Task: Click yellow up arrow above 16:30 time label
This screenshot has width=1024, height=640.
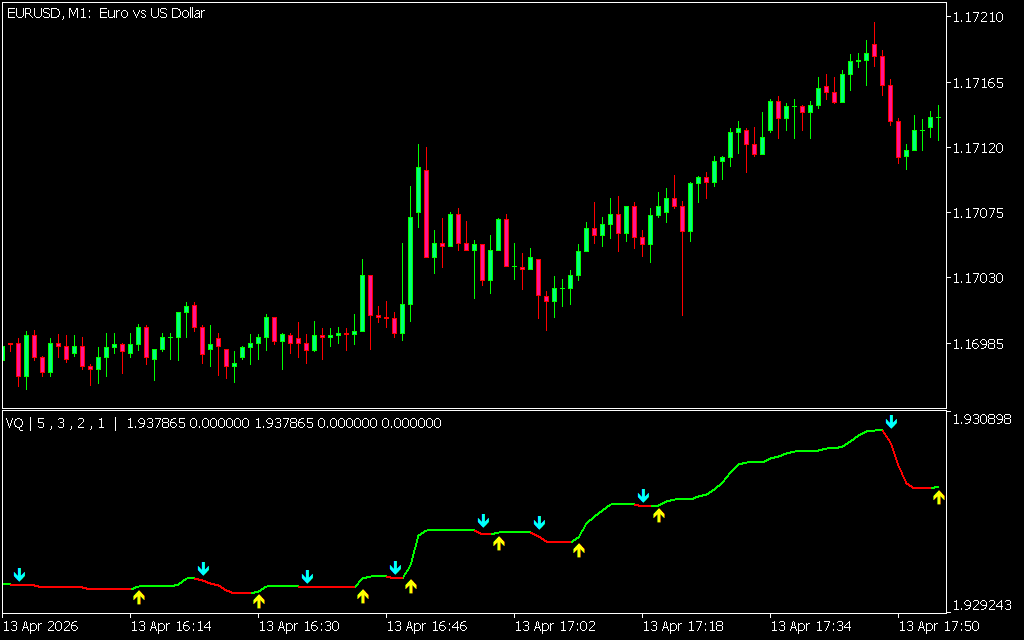Action: (x=259, y=601)
